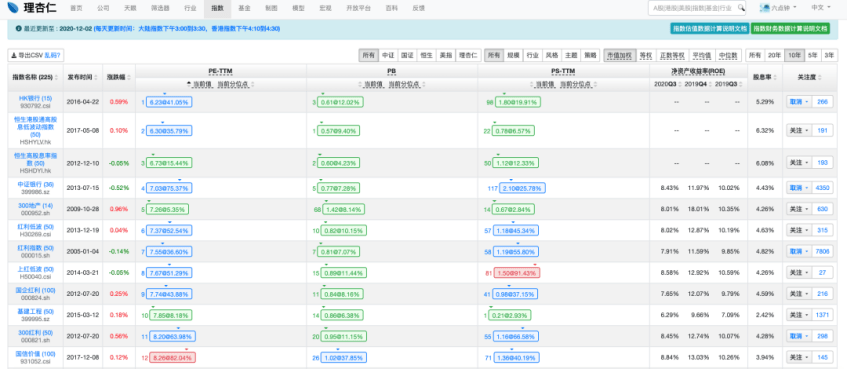Select 市值加权 weighting option
This screenshot has height=369, width=847.
620,55
